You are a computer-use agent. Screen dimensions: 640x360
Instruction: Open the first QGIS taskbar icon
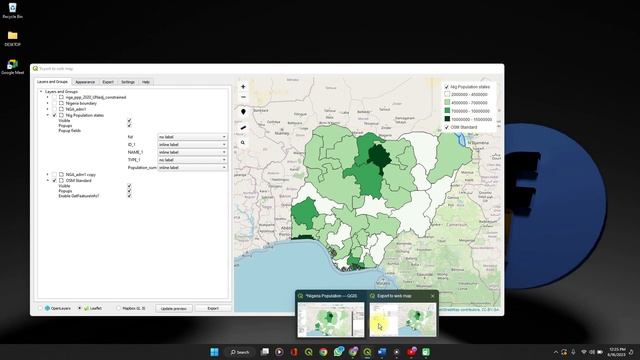point(309,352)
